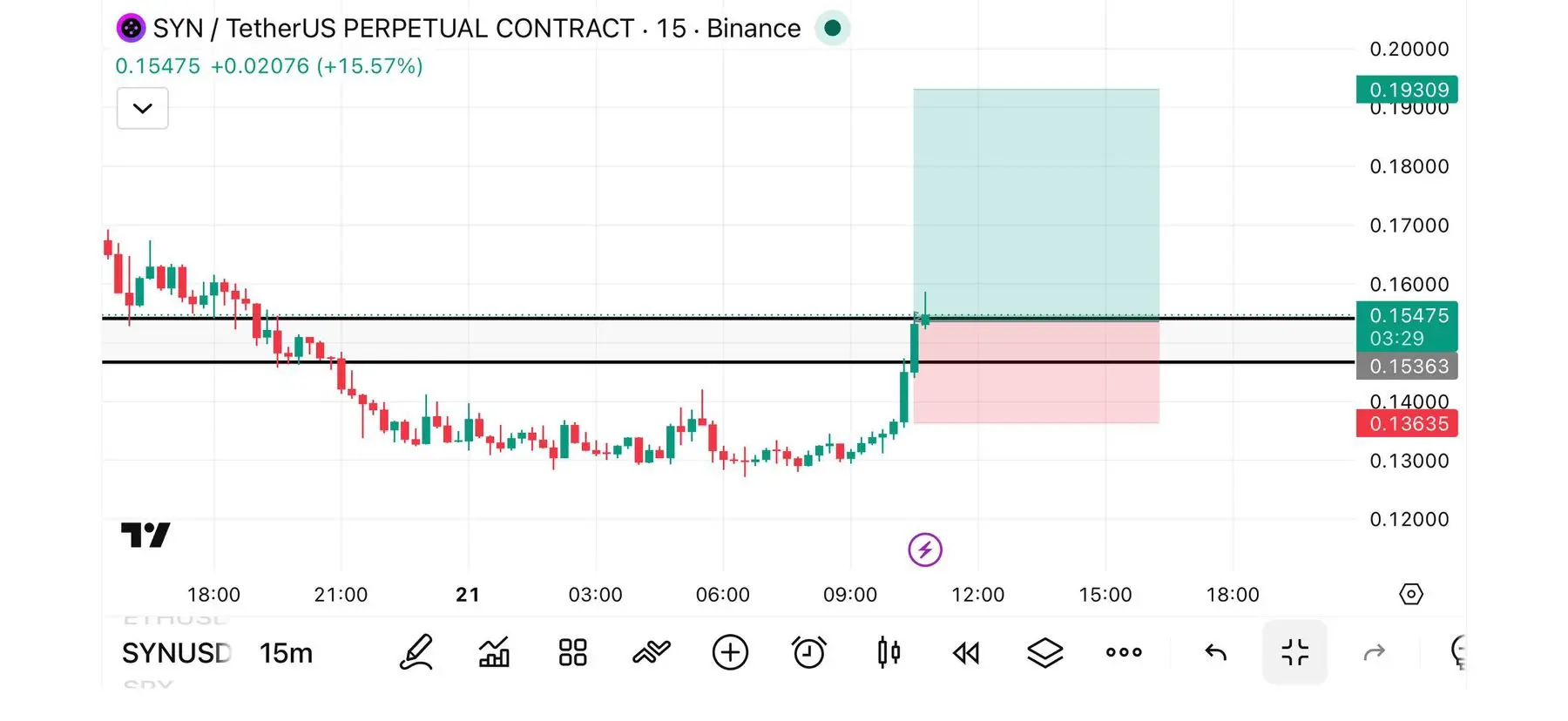The image size is (1568, 721).
Task: Start bar replay rewind icon
Action: tap(966, 652)
